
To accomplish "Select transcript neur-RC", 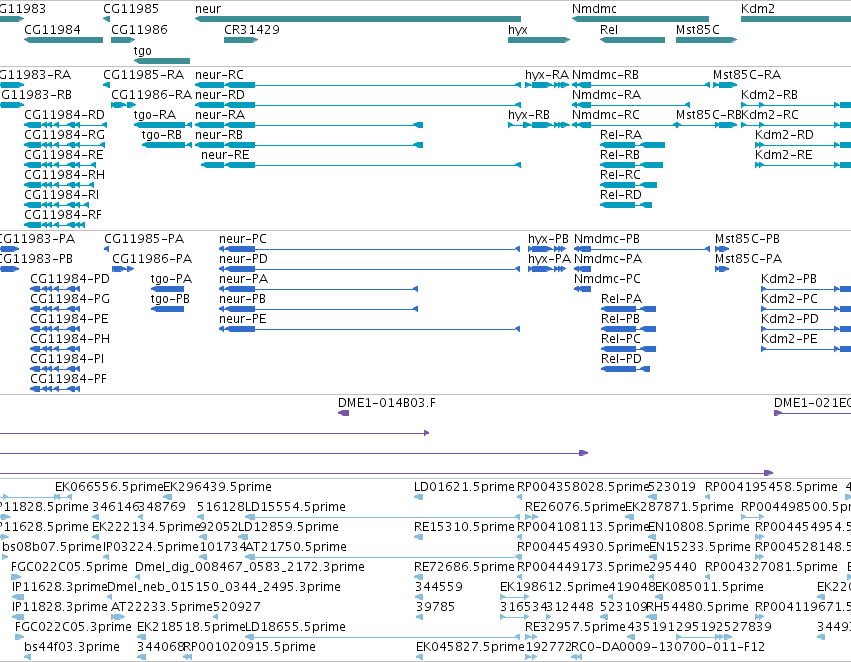I will (358, 85).
